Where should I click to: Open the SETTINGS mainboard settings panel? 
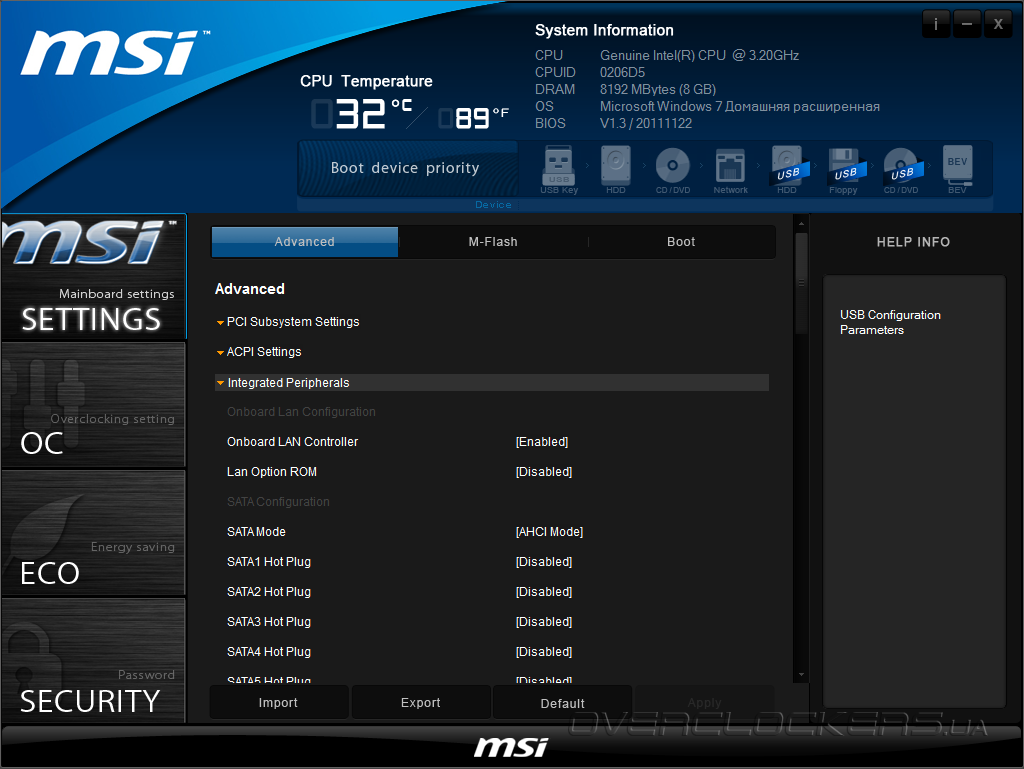point(93,277)
